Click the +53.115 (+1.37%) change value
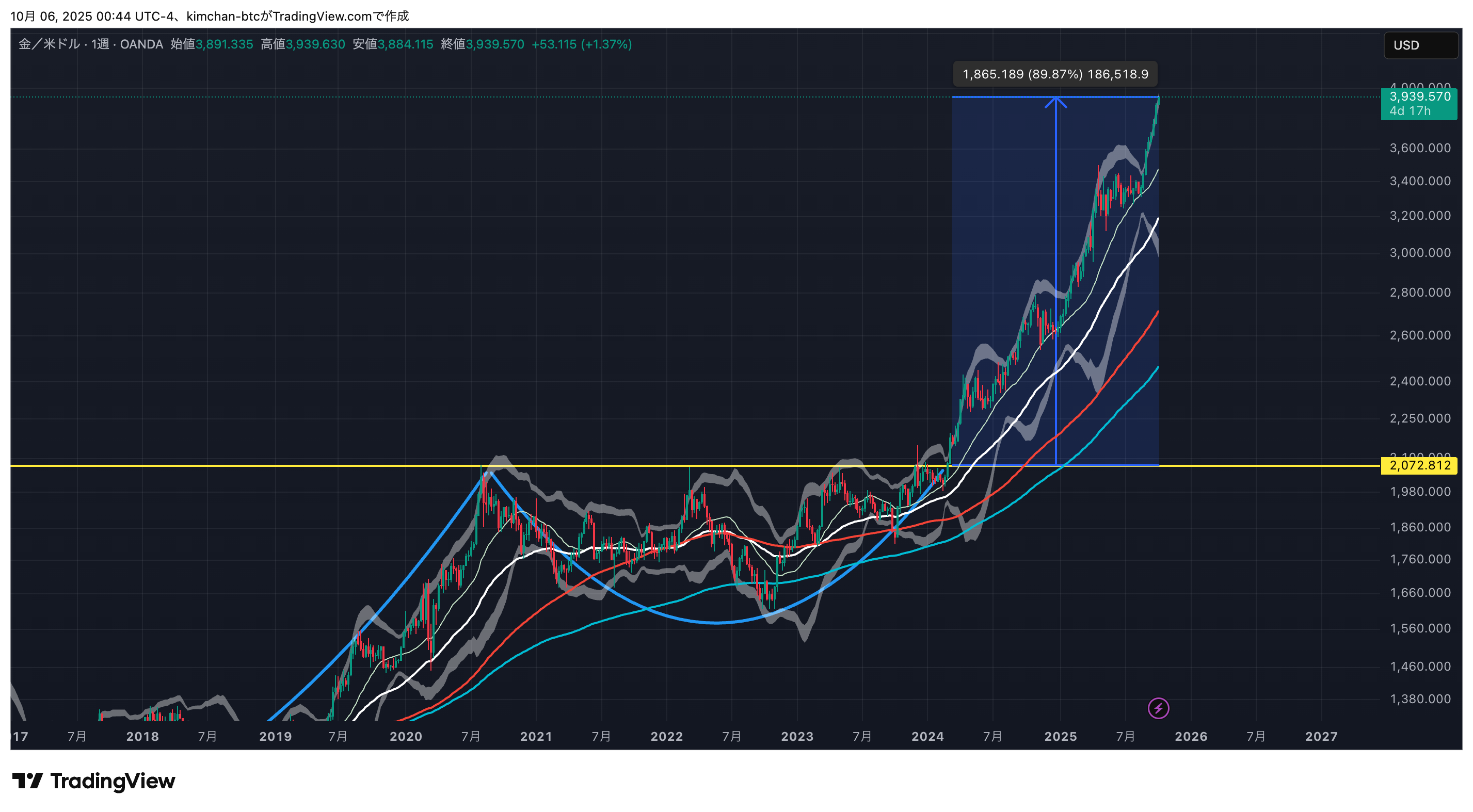 point(582,44)
